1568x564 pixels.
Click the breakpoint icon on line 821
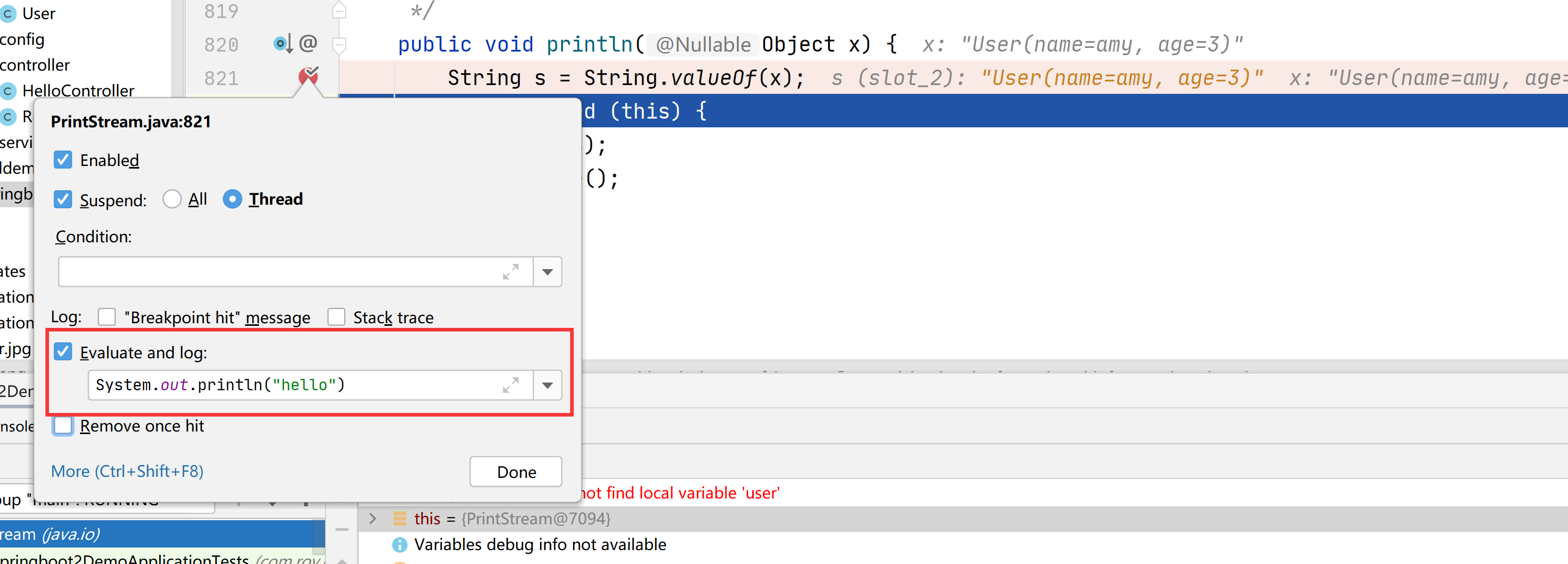point(309,77)
